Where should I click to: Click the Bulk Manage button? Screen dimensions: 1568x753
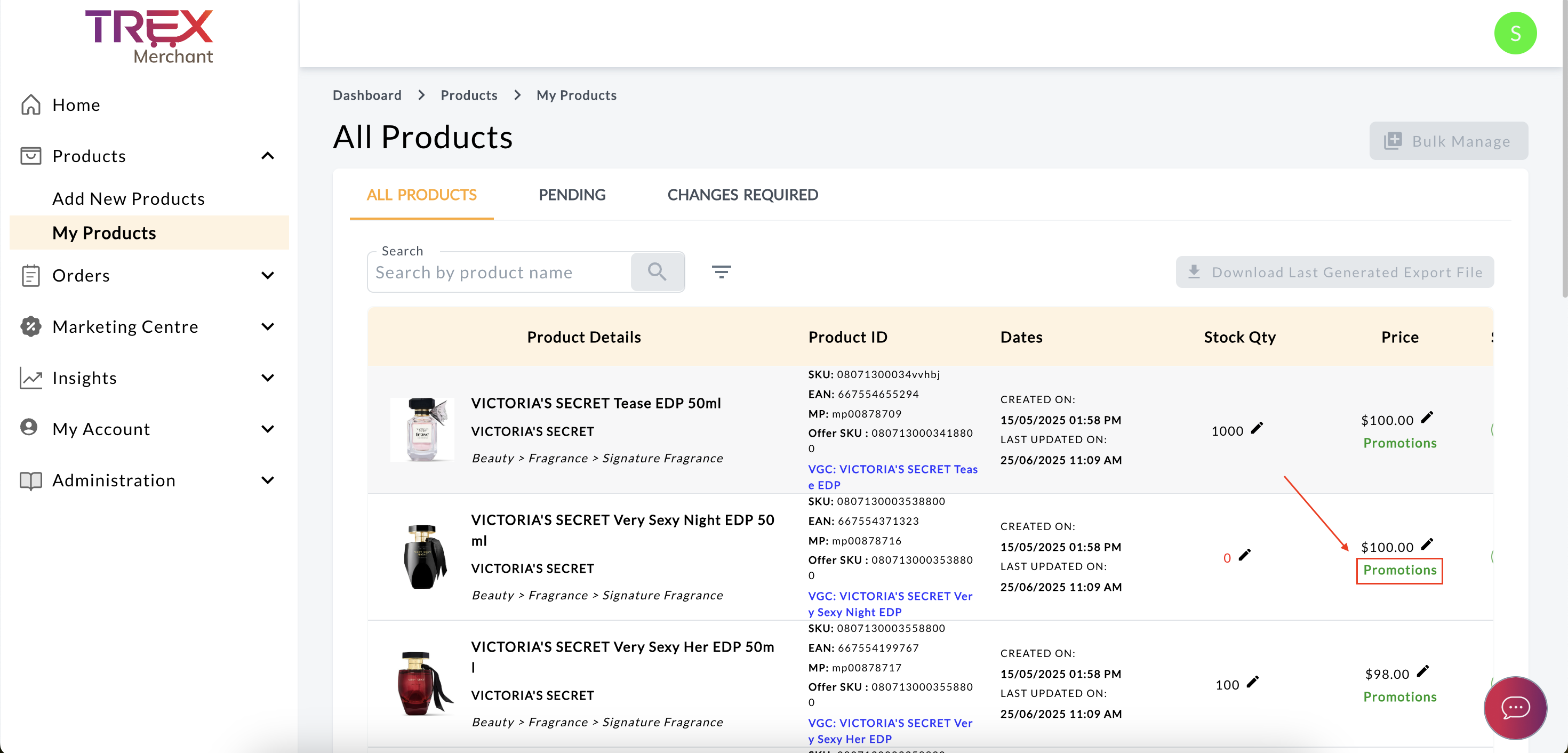click(1448, 141)
